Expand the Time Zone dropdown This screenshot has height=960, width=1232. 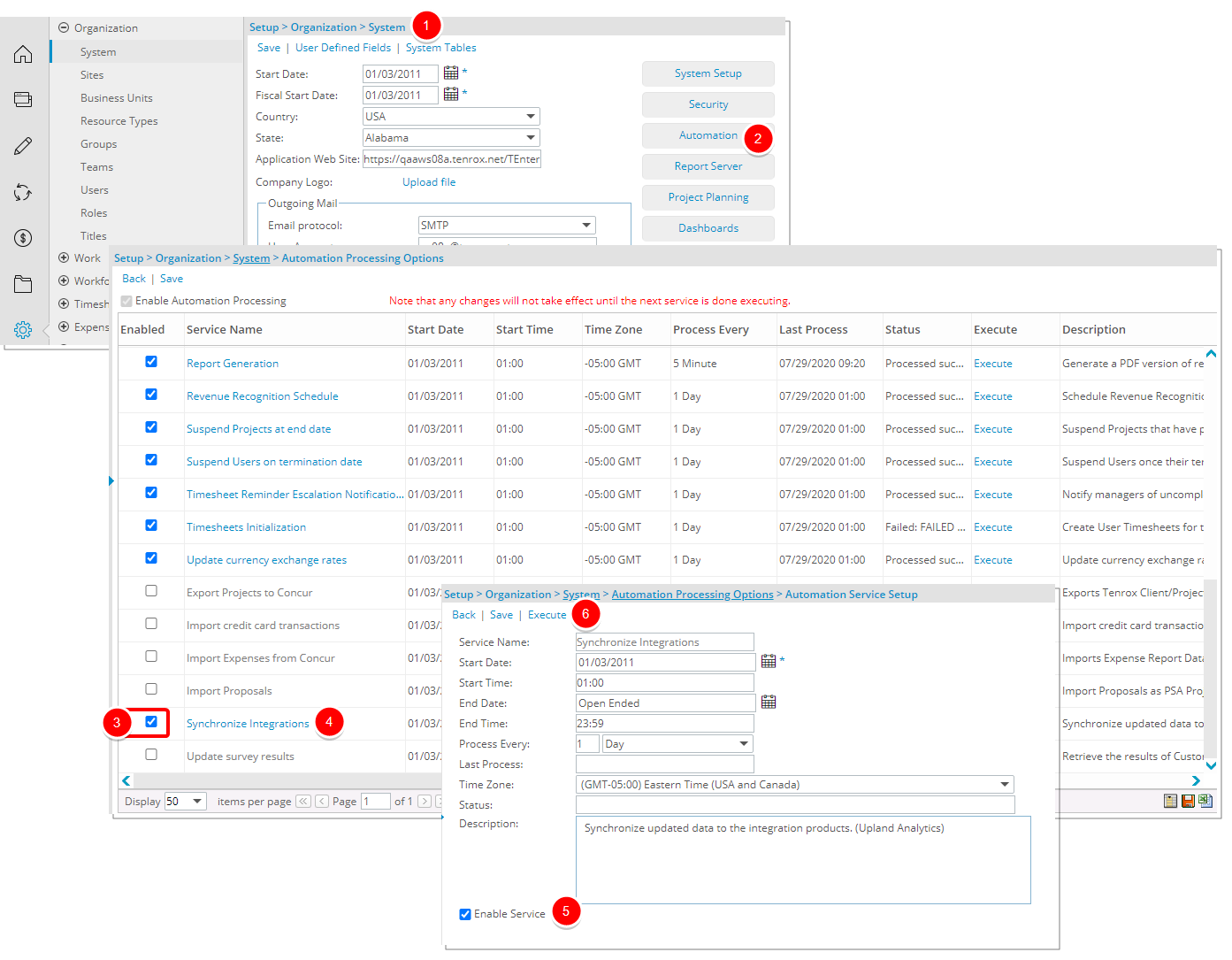1004,785
